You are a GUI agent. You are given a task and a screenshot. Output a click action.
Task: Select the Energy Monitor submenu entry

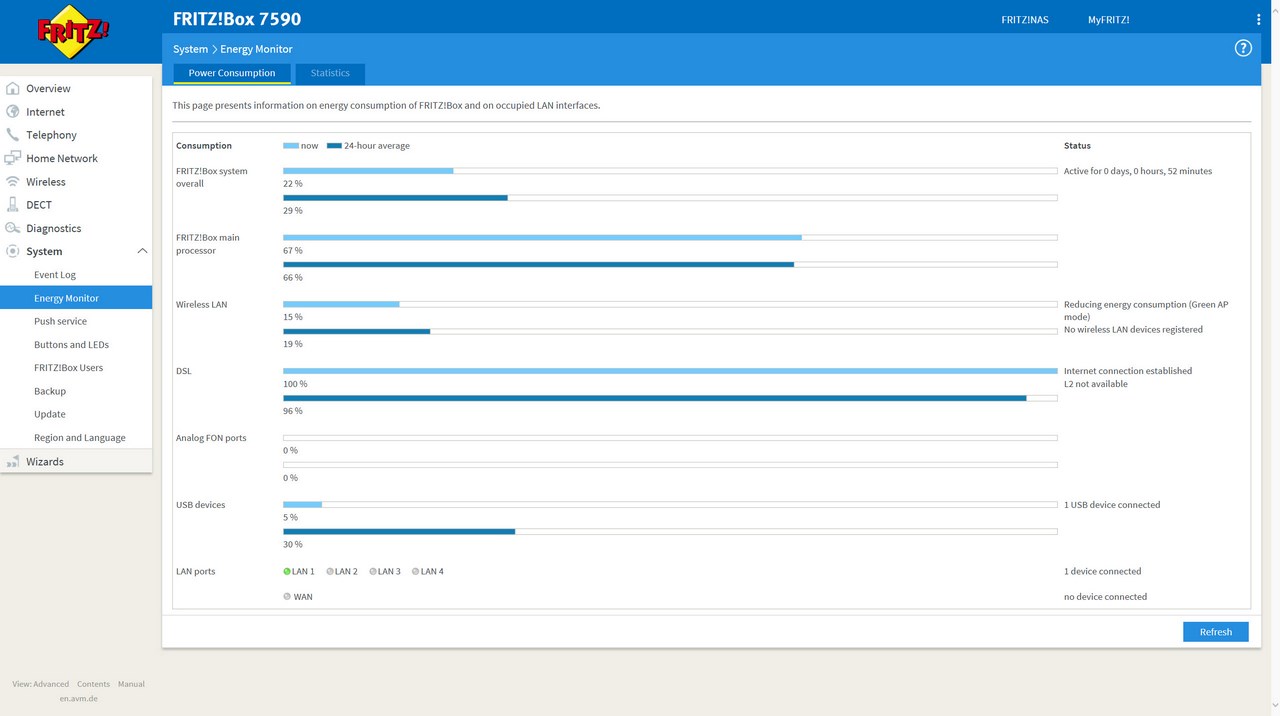coord(76,298)
